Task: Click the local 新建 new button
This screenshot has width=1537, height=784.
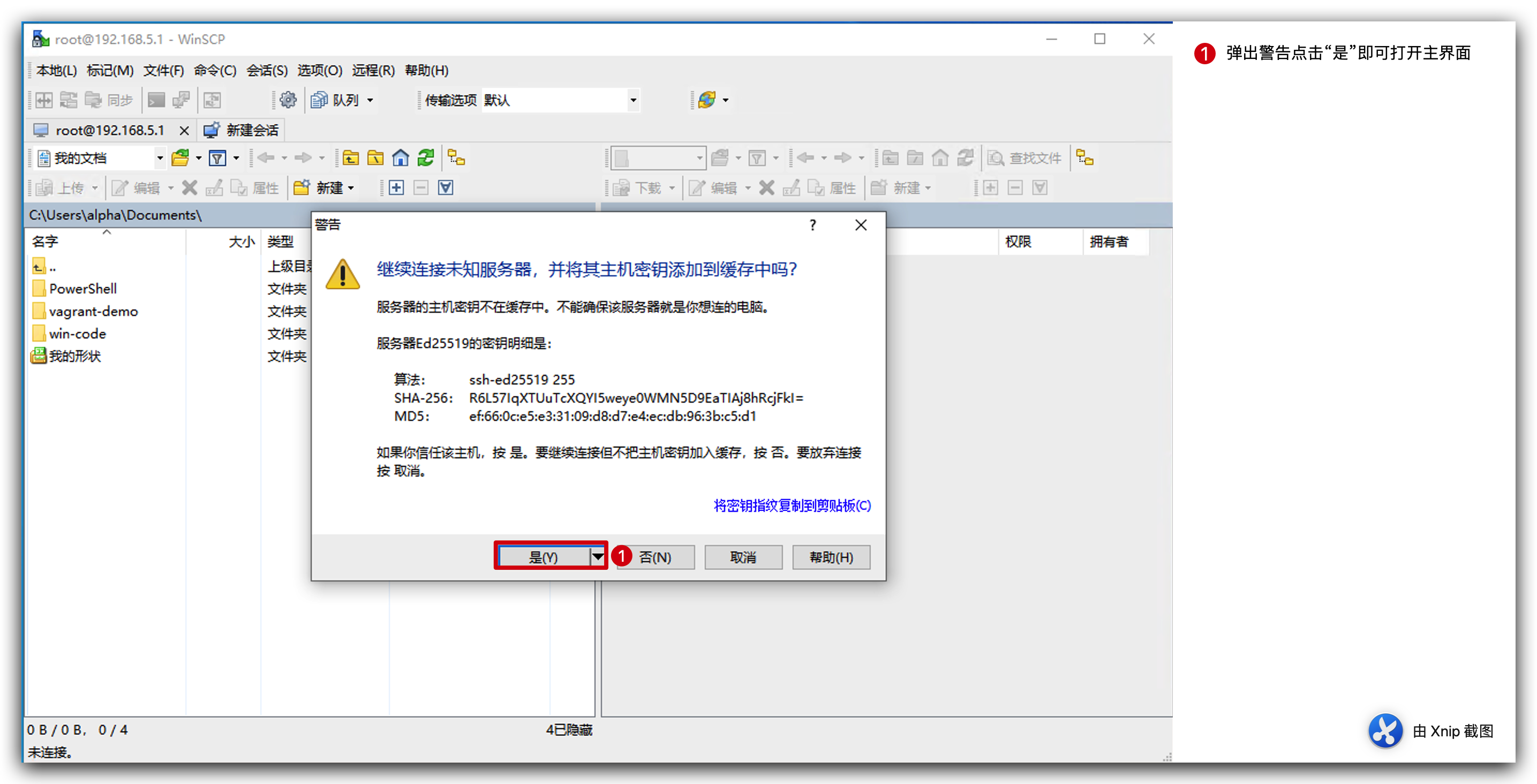Action: pos(319,188)
